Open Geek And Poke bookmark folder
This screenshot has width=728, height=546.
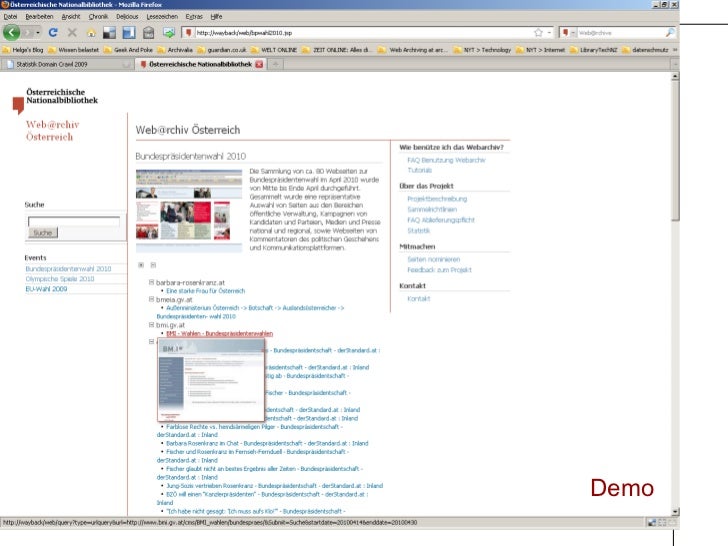point(128,50)
